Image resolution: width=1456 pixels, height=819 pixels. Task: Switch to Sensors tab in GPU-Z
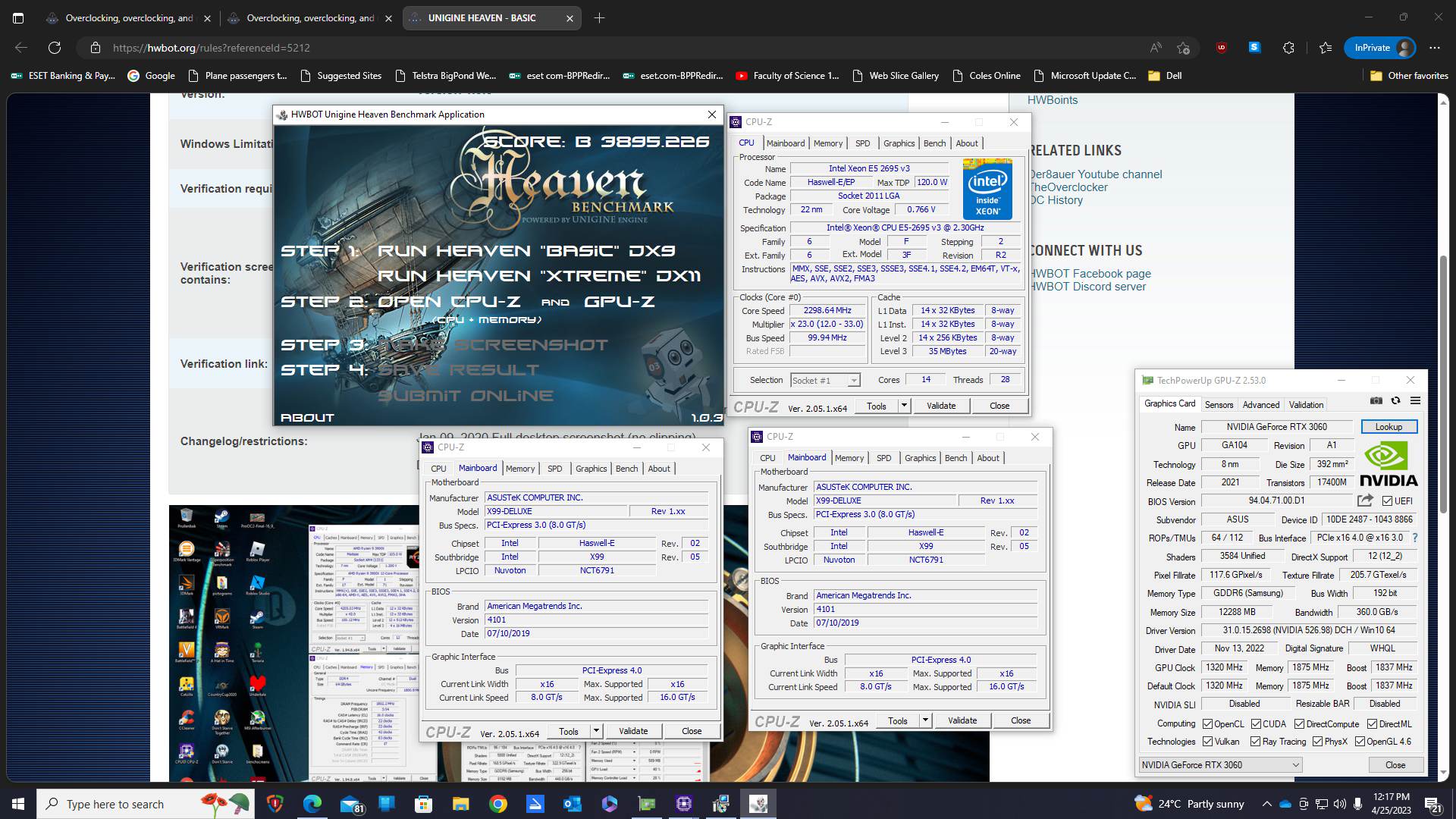1219,404
